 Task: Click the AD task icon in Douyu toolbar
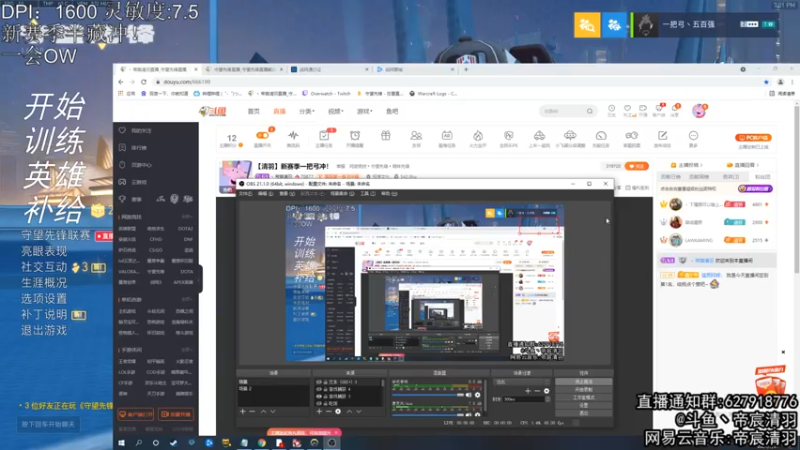pos(447,136)
